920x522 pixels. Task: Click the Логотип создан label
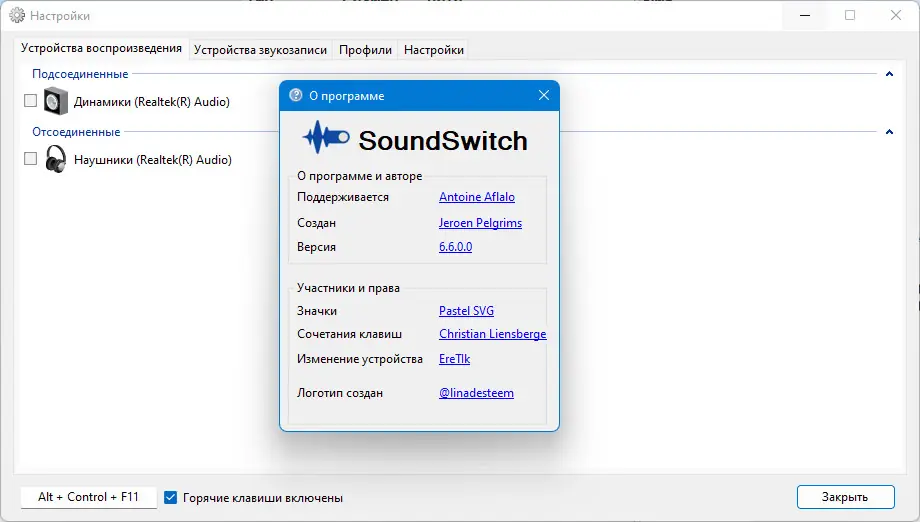340,393
